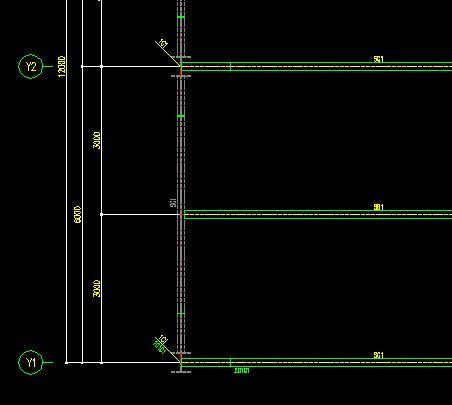Click the green tick mark on the top beam
452x405 pixels.
coord(231,66)
